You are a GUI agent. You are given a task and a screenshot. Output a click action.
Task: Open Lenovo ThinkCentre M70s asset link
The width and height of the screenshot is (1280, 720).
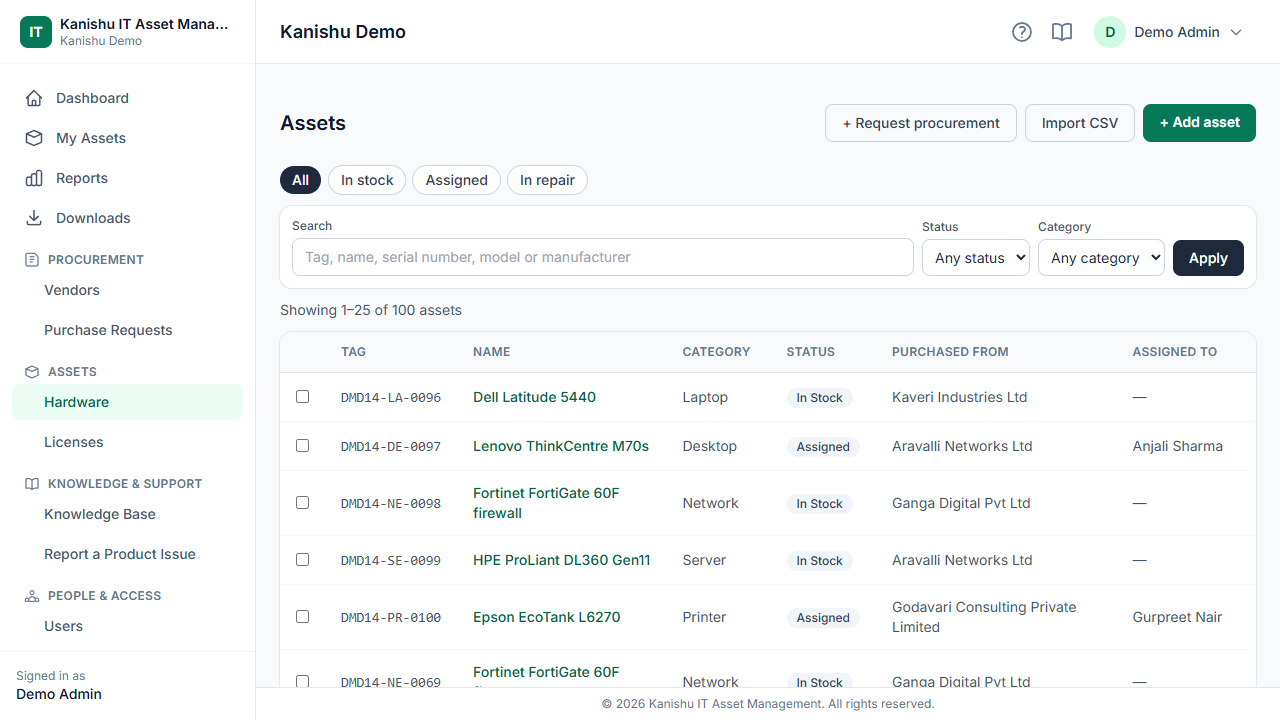[x=561, y=446]
